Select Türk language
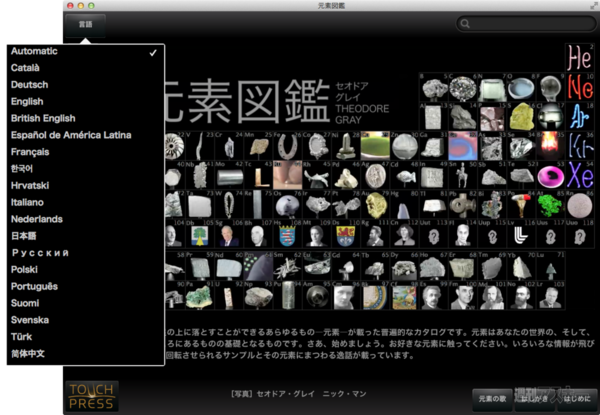The image size is (600, 415). 86,337
